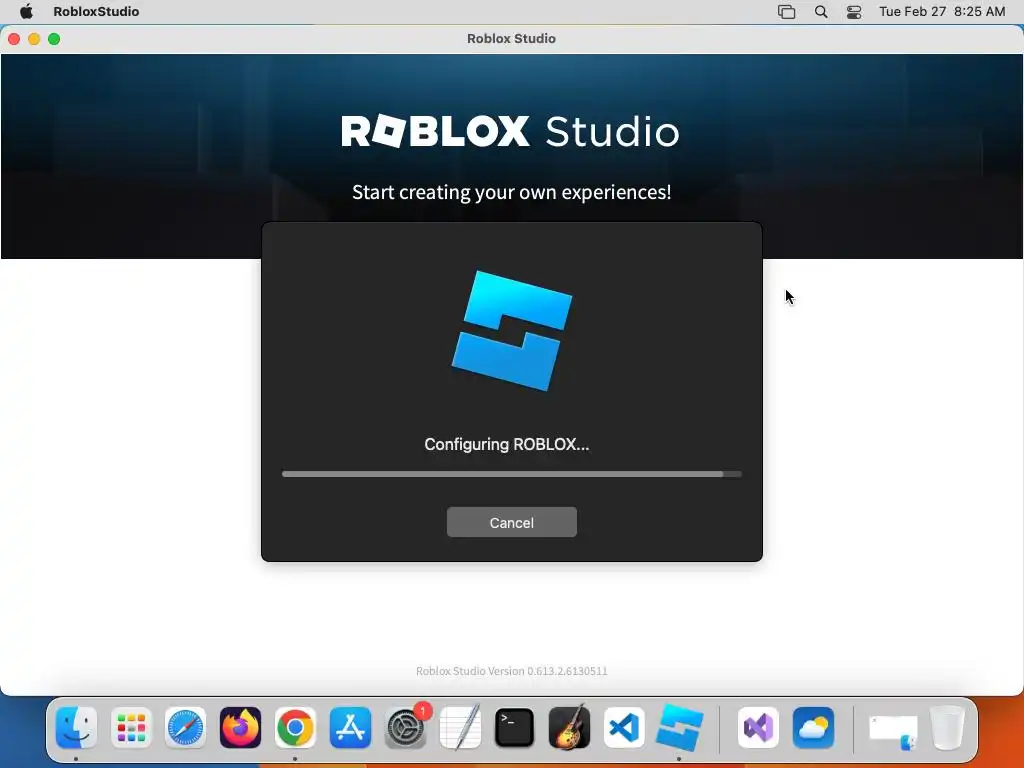1024x768 pixels.
Task: Maximize the Roblox Studio window
Action: coord(54,39)
